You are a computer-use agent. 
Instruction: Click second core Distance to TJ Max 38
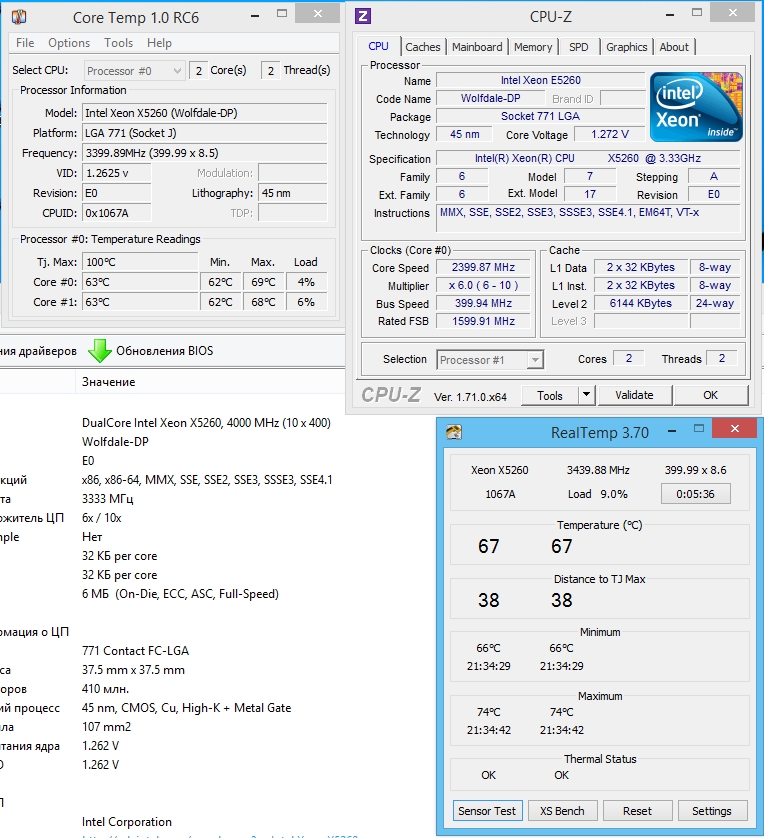click(562, 600)
